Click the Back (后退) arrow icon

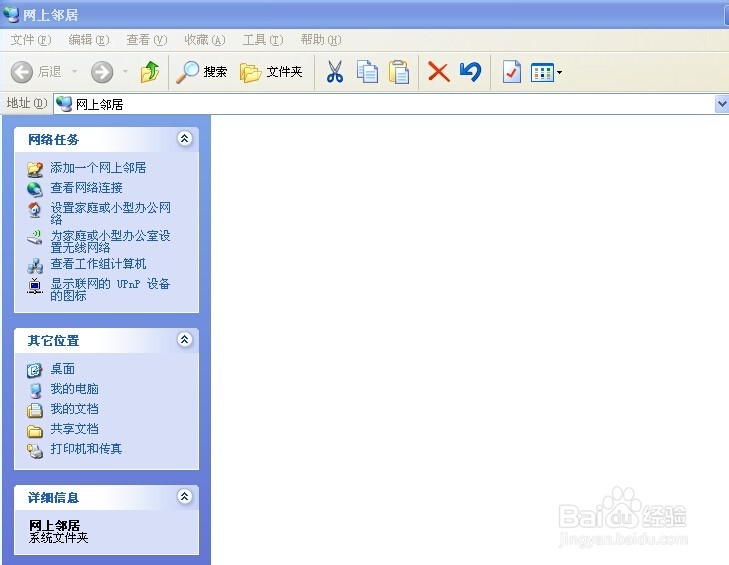point(22,72)
